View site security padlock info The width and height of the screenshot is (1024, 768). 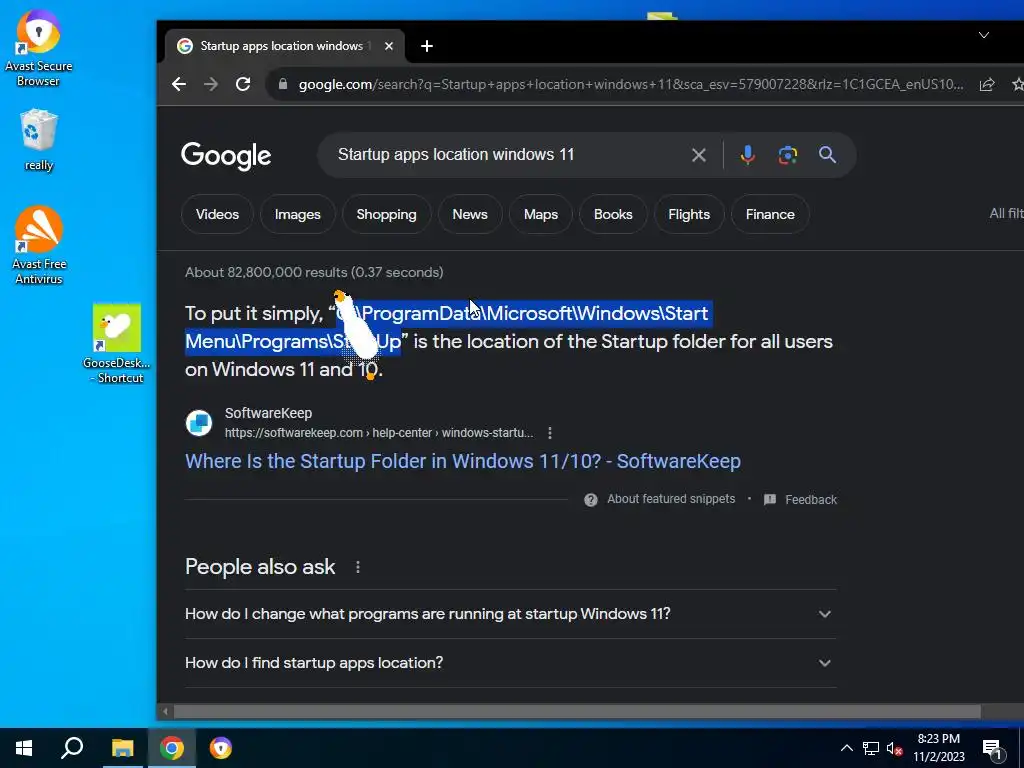[283, 84]
